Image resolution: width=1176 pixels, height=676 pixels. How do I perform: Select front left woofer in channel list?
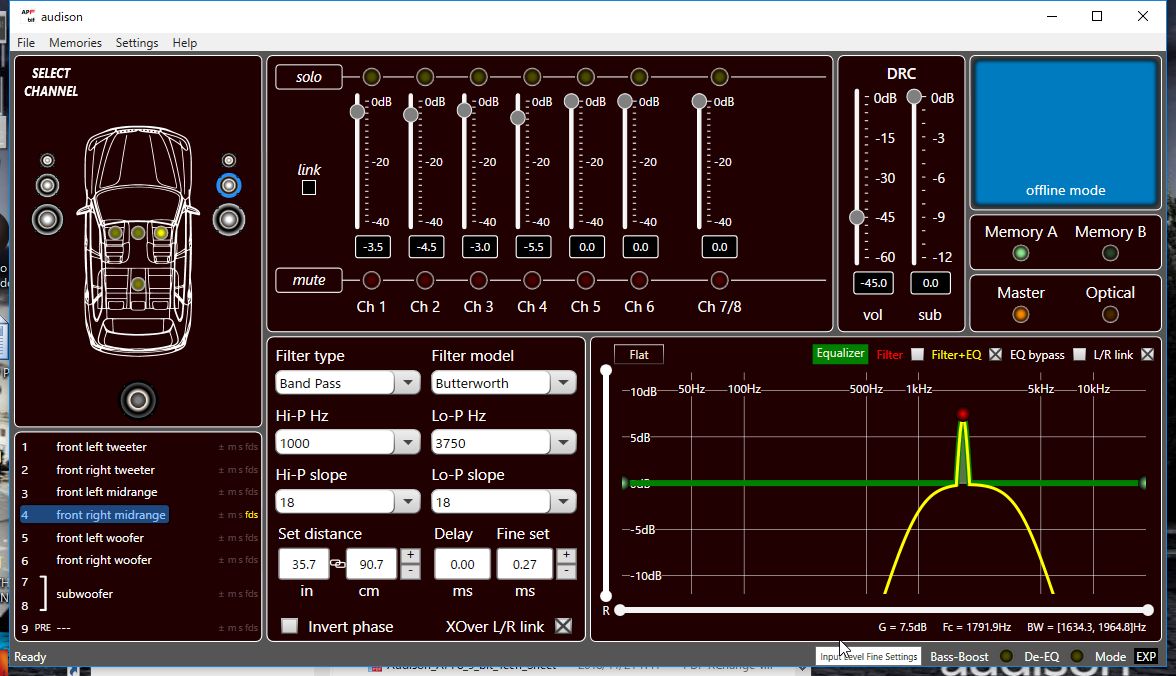click(100, 537)
